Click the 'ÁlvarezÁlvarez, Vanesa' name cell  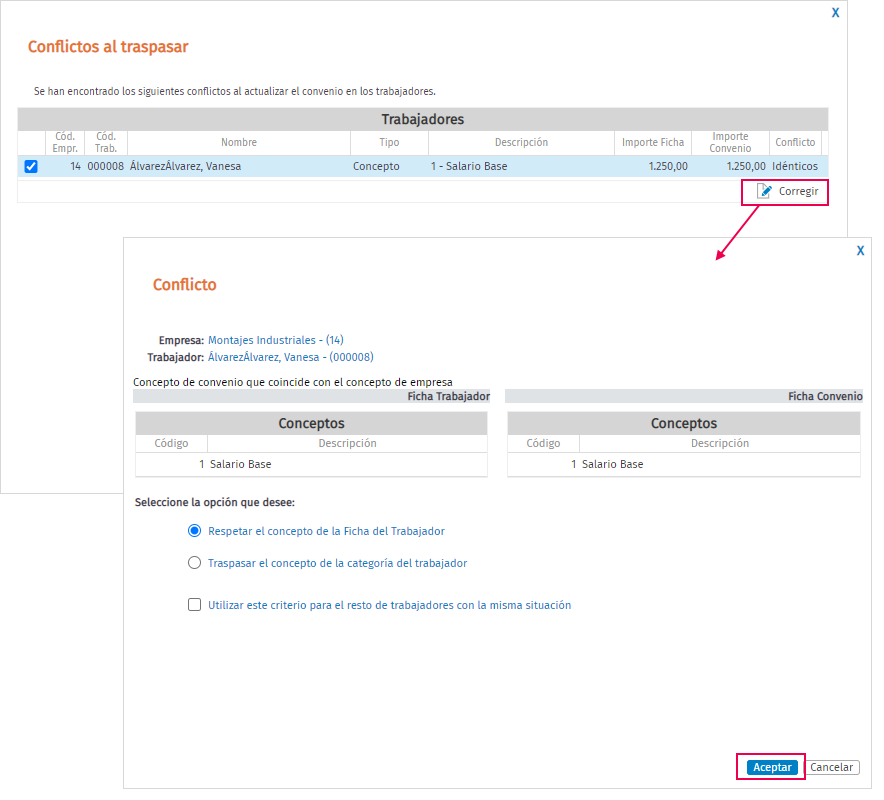click(239, 166)
